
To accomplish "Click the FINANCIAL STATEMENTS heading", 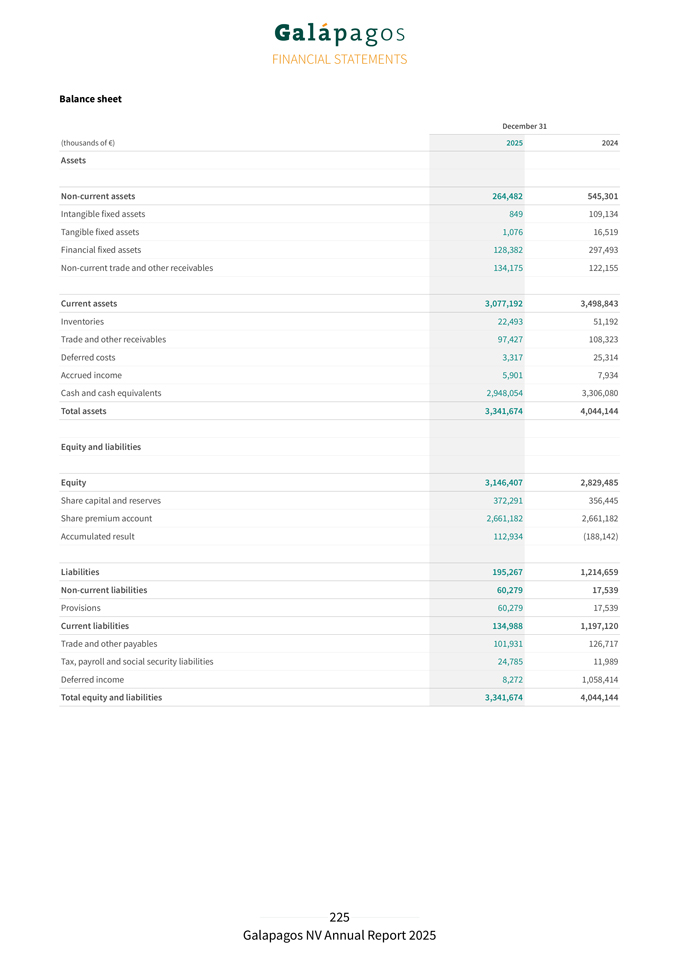I will (x=339, y=59).
